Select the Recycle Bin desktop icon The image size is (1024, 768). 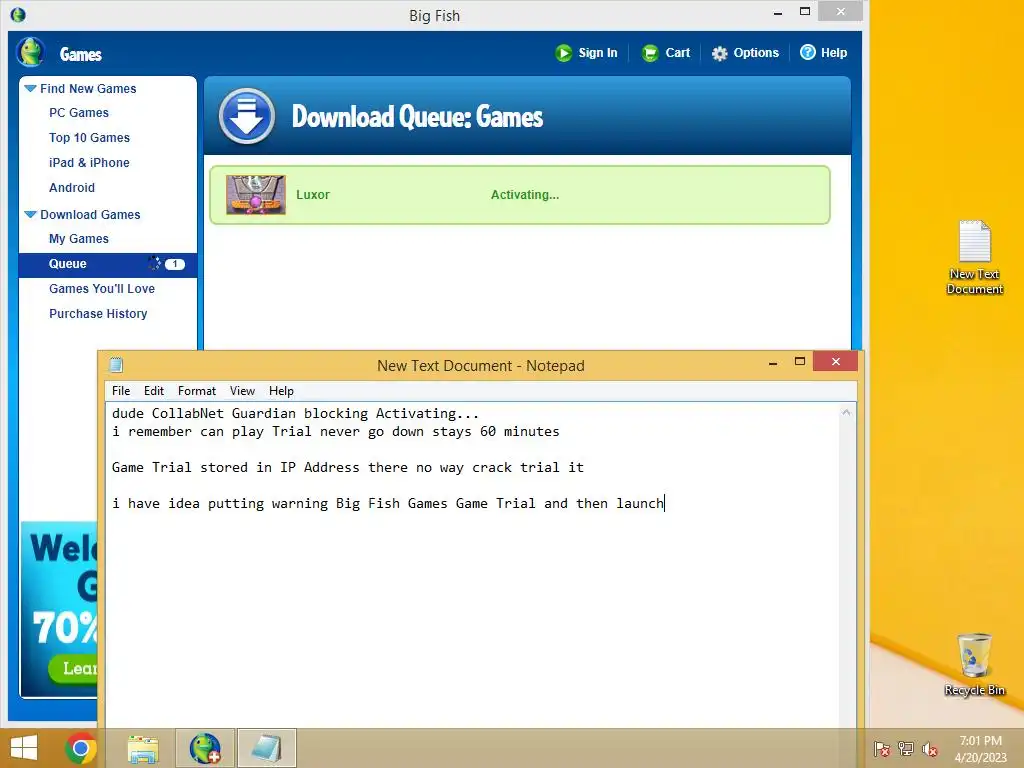click(x=974, y=664)
